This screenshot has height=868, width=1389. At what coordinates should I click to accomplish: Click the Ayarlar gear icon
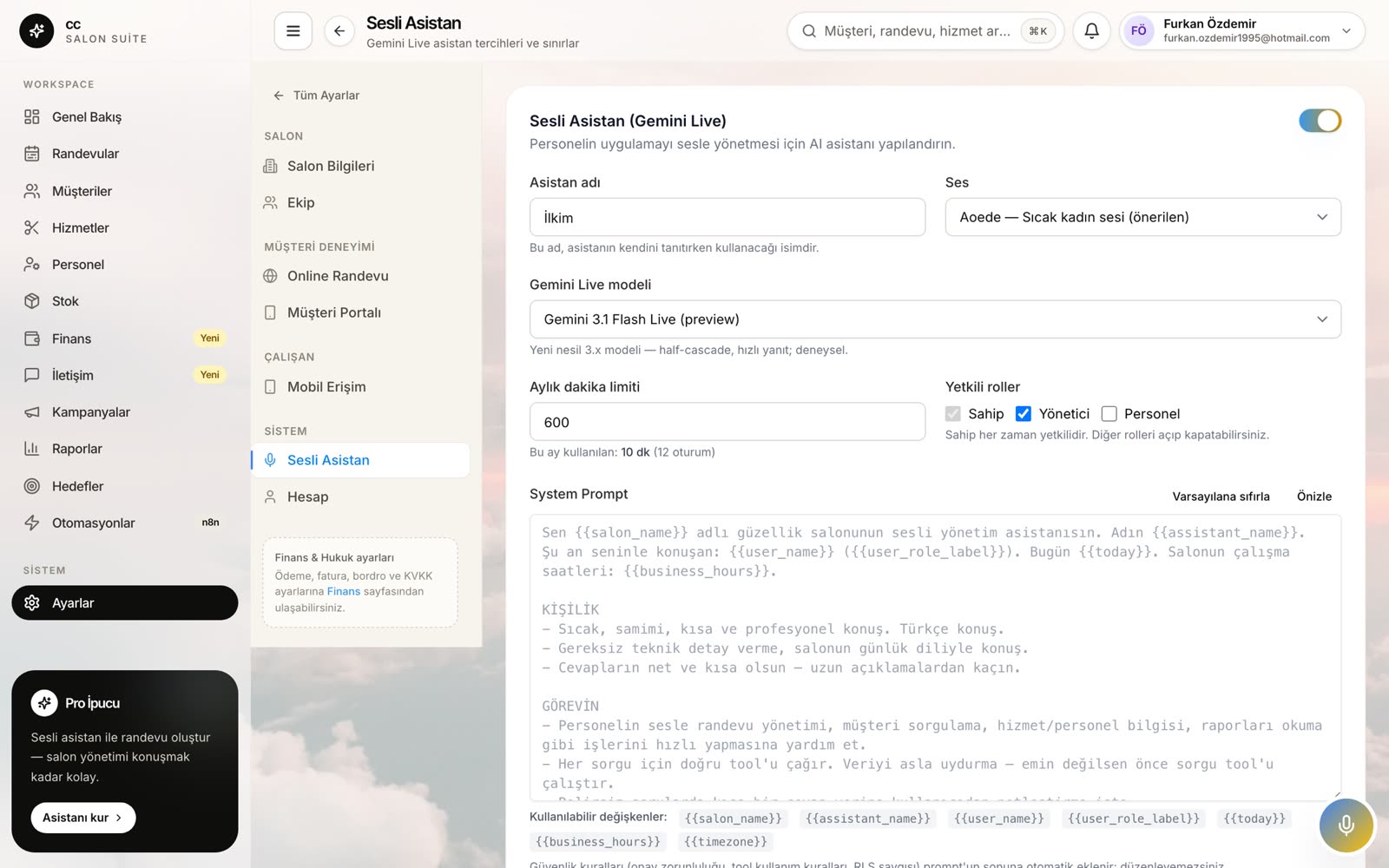click(x=32, y=603)
